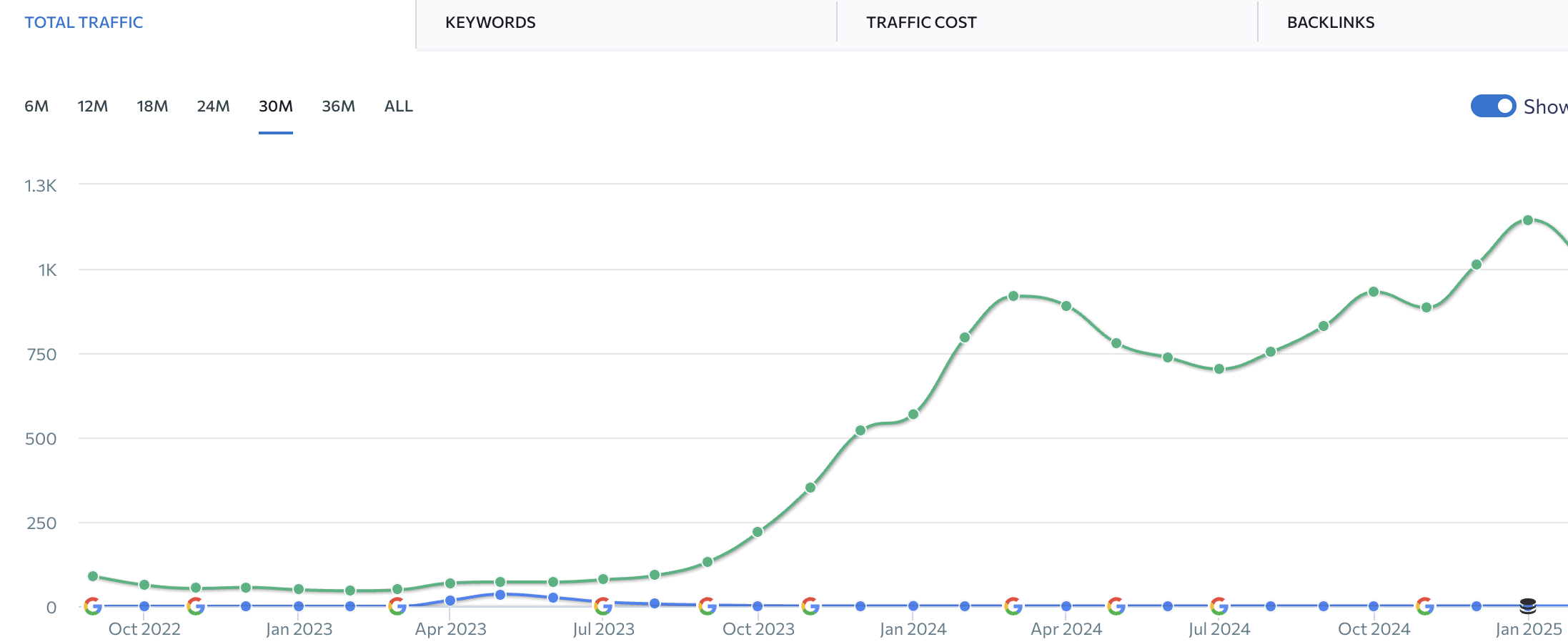
Task: Open the Keywords tab
Action: pyautogui.click(x=490, y=23)
